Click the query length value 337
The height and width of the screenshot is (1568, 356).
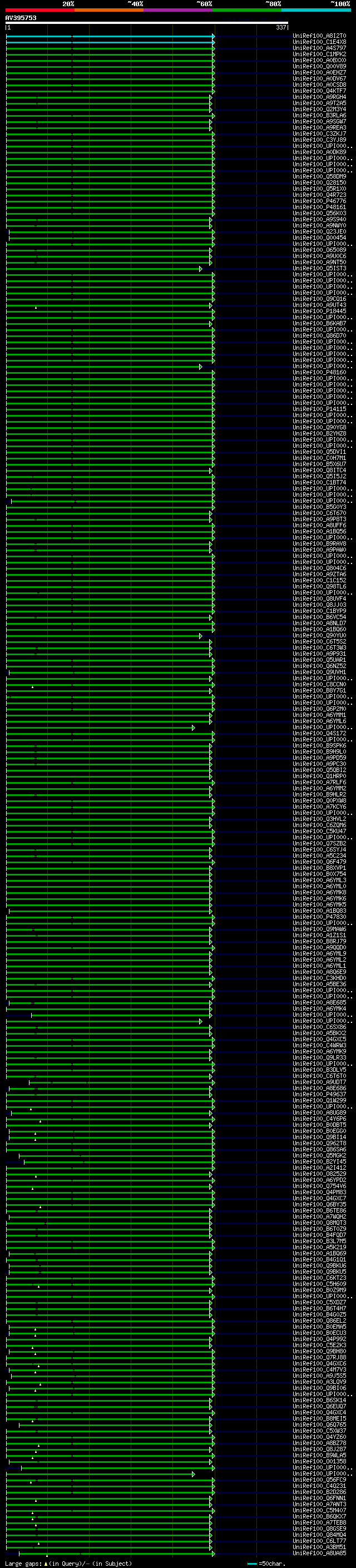(x=280, y=27)
